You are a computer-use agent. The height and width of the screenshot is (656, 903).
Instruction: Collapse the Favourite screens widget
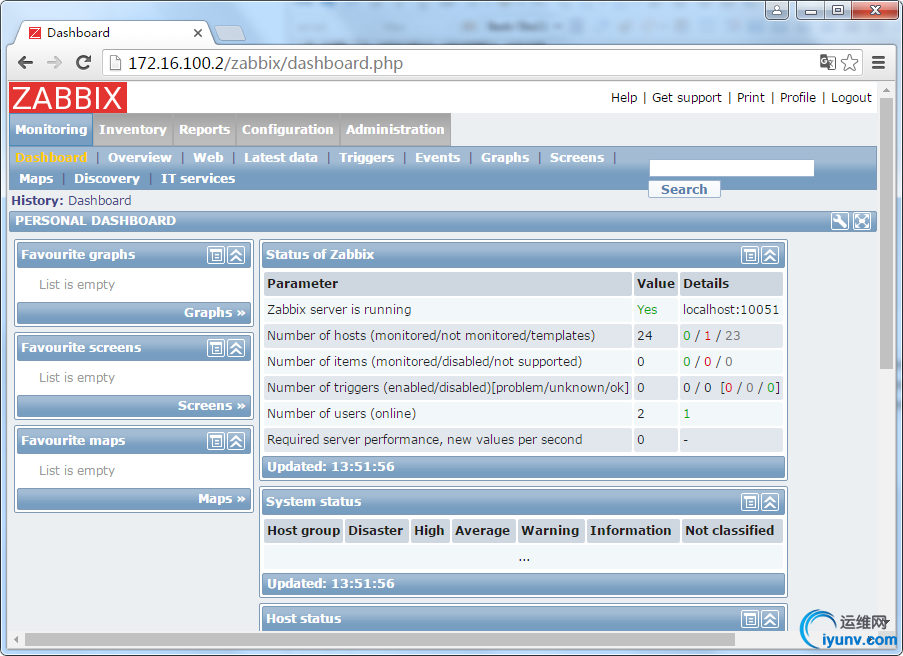(x=236, y=348)
